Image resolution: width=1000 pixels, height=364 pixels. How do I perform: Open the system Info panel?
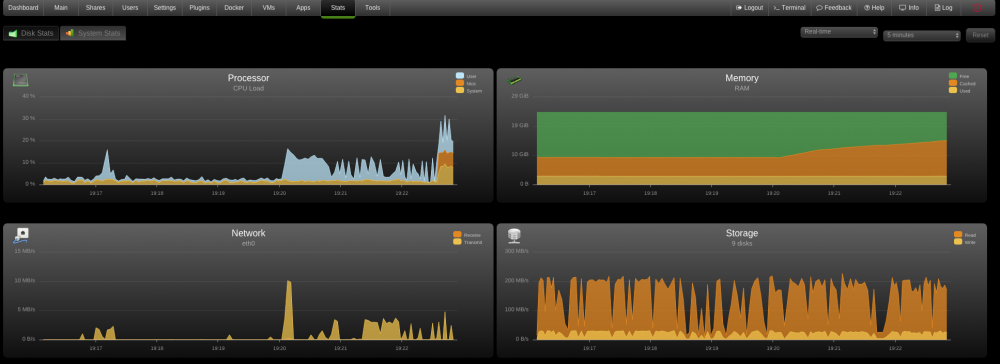click(909, 8)
